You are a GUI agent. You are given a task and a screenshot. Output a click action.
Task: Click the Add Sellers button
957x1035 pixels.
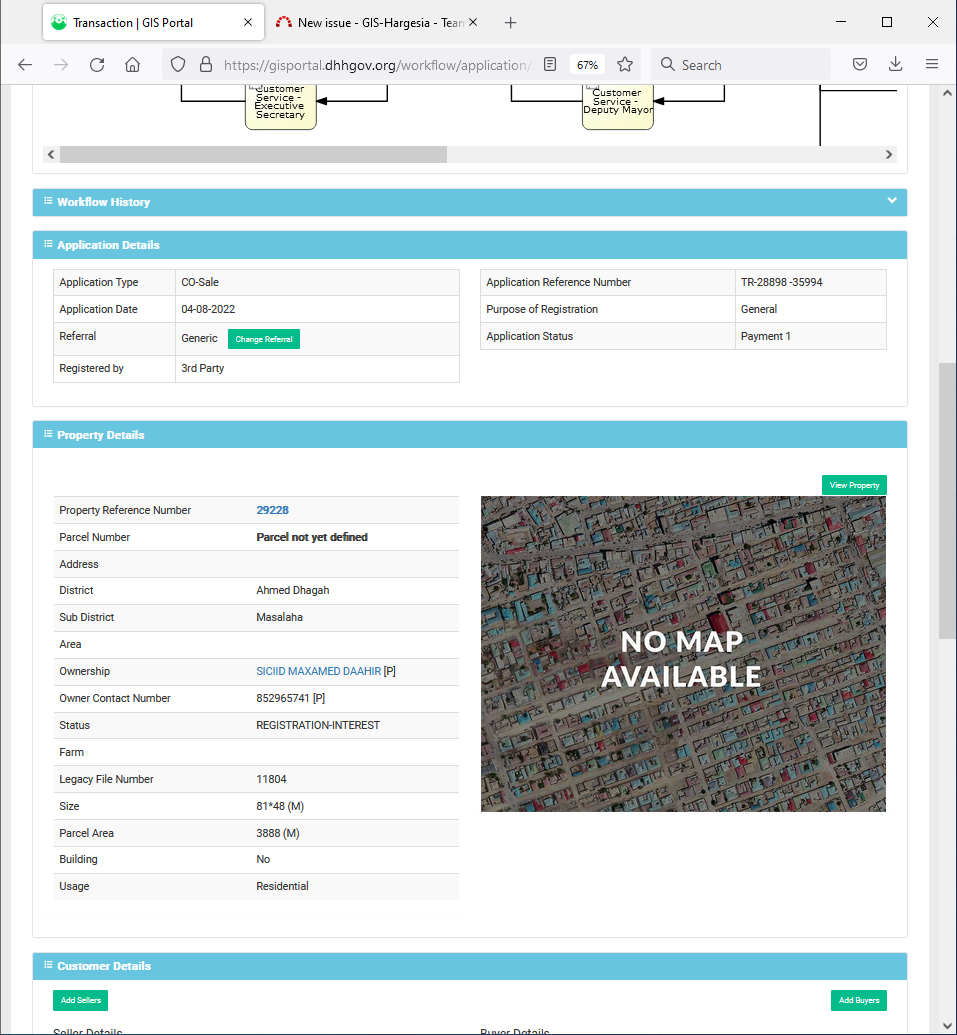tap(81, 1000)
